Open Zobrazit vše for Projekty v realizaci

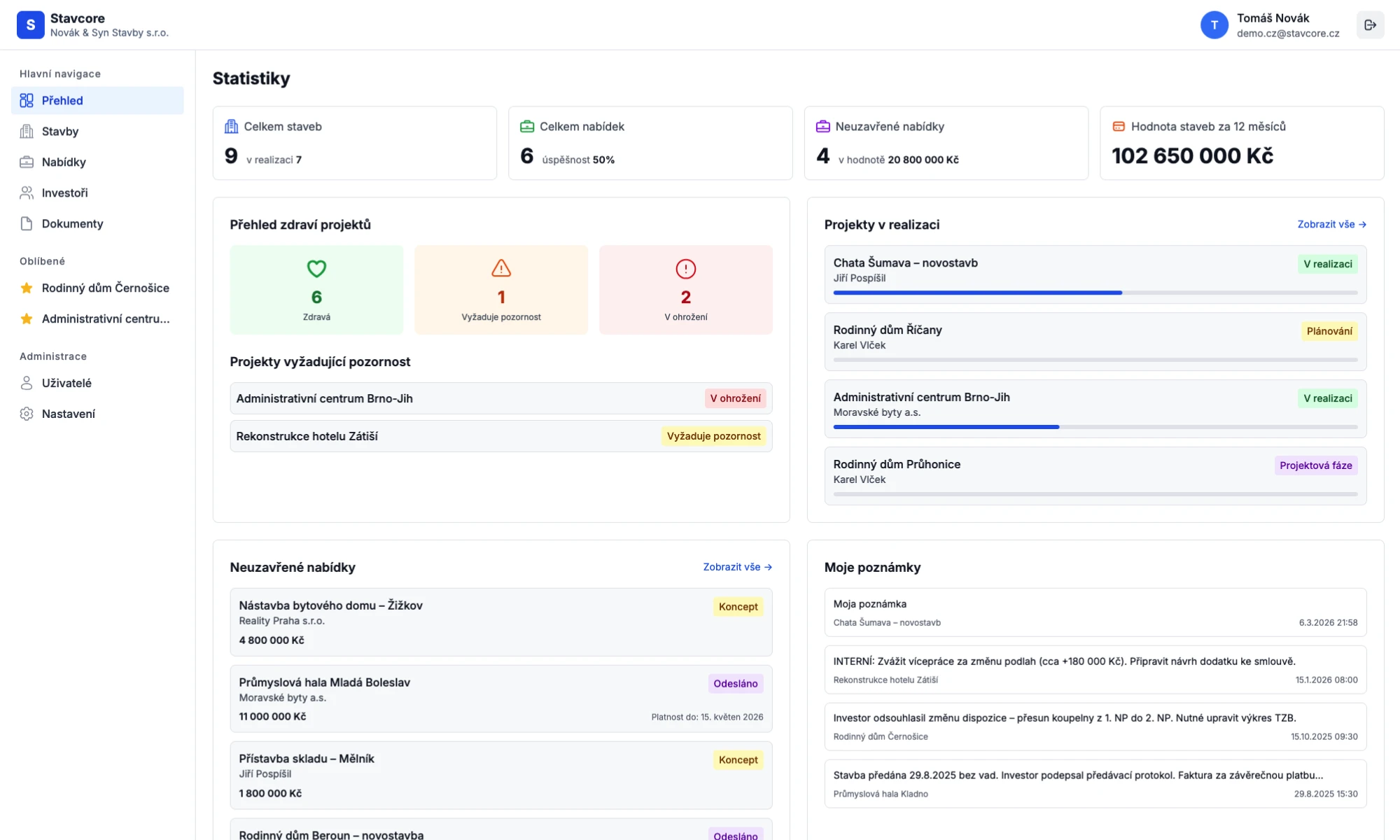click(x=1331, y=224)
